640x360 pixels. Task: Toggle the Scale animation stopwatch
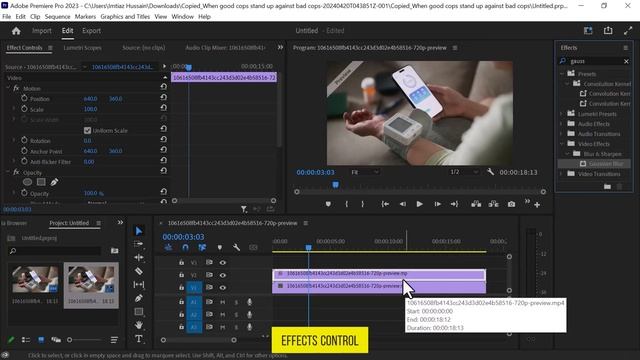point(24,109)
